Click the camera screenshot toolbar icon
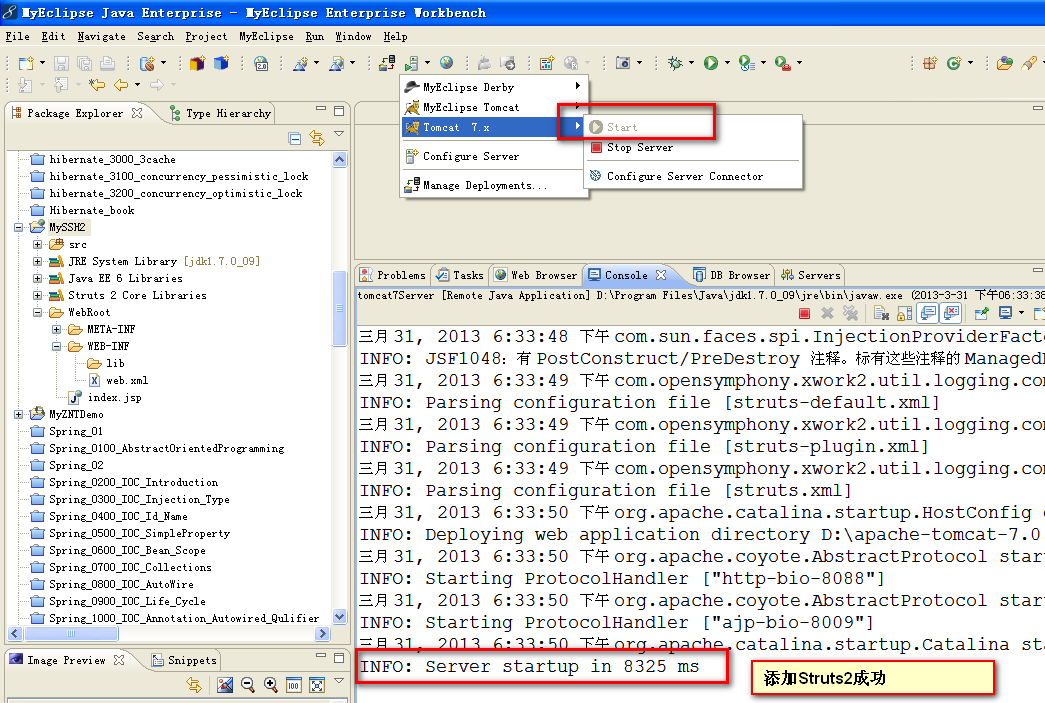 point(623,63)
